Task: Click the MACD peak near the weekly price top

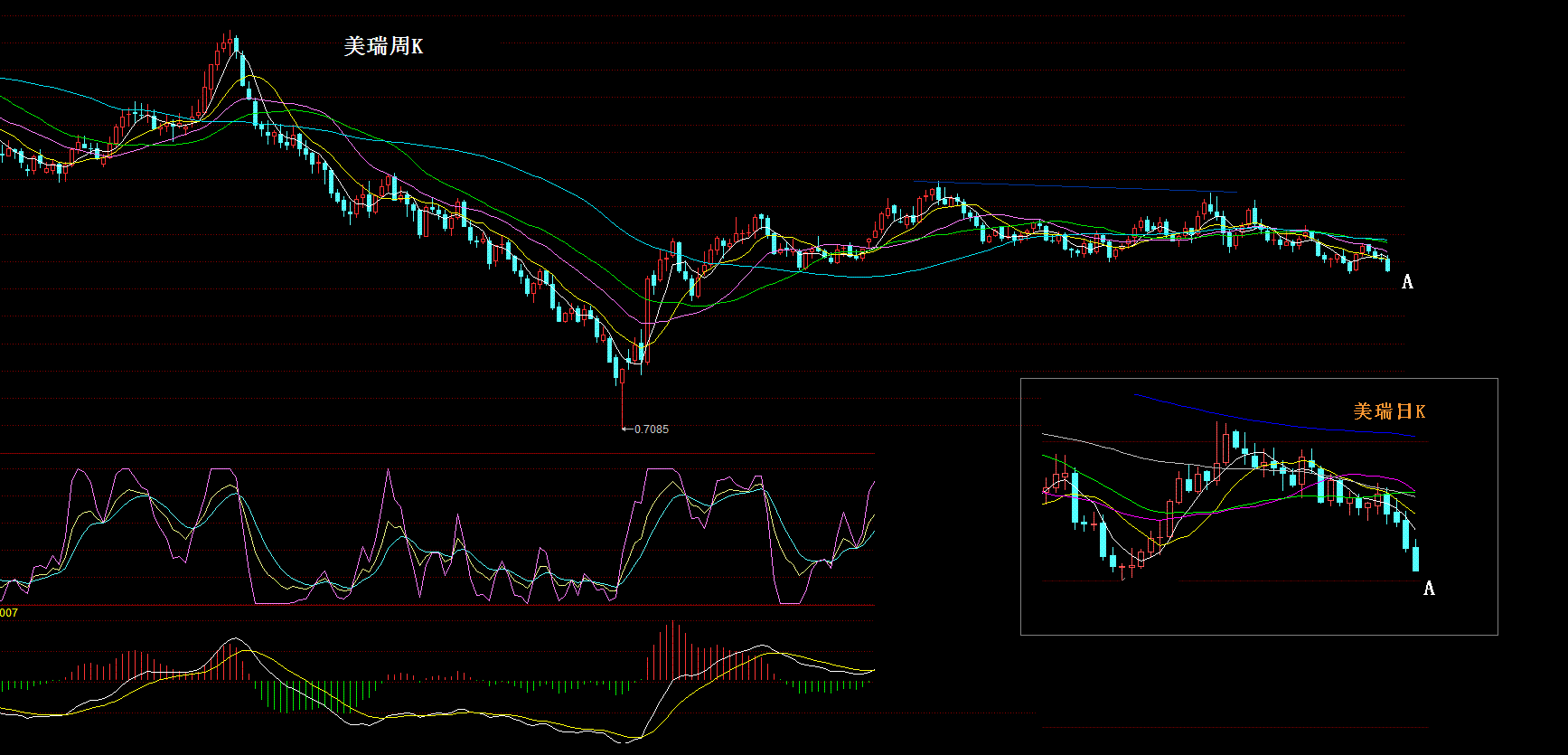Action: coord(235,641)
